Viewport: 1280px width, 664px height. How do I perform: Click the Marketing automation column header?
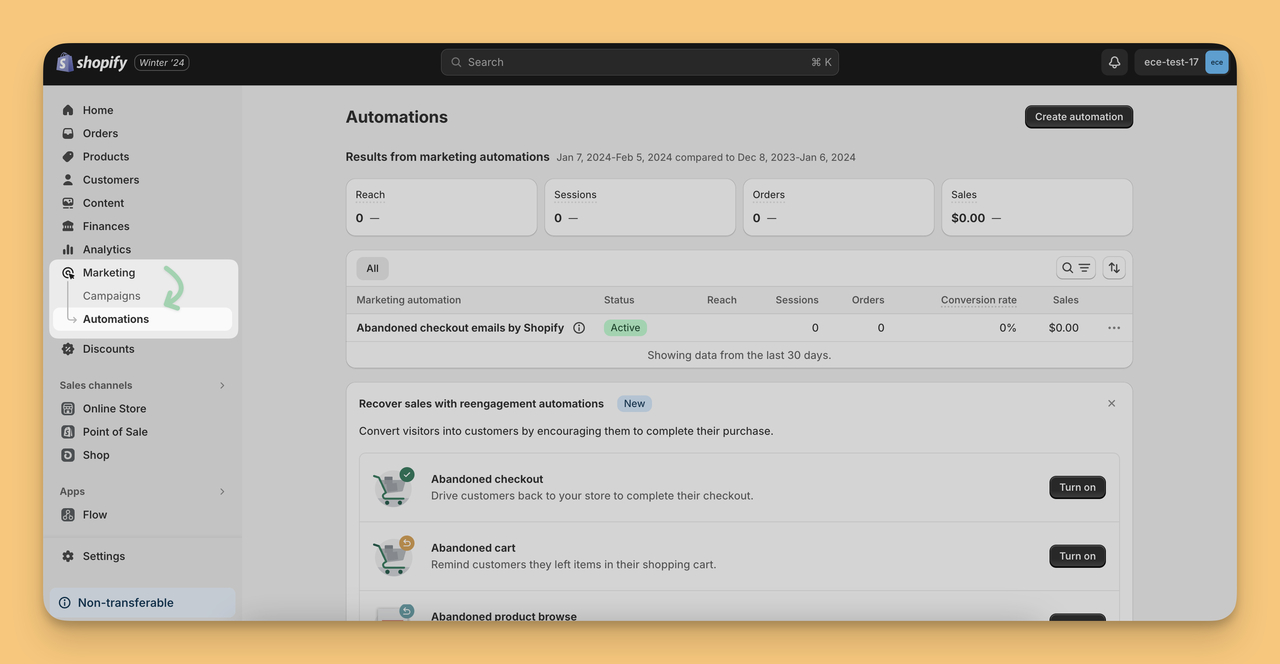coord(409,300)
